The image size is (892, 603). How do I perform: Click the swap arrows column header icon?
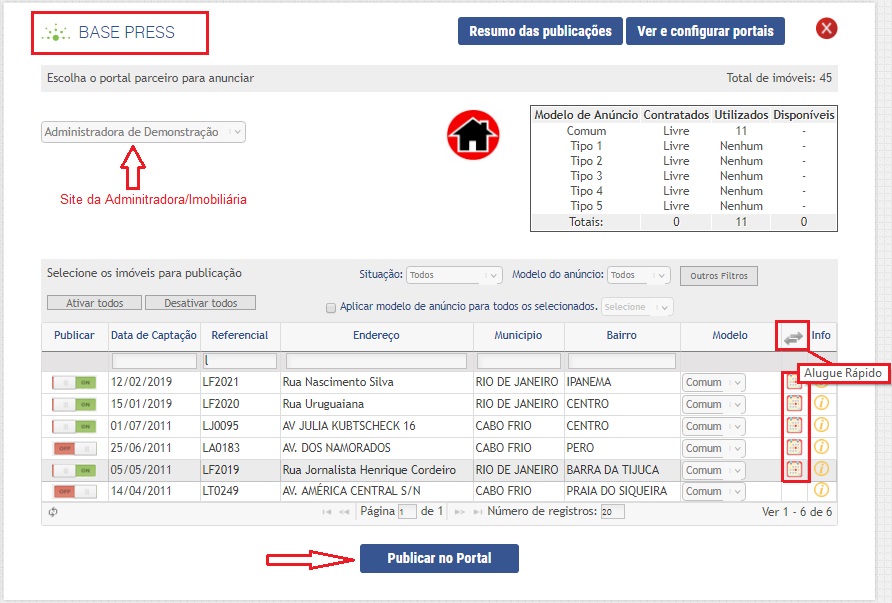click(x=793, y=337)
